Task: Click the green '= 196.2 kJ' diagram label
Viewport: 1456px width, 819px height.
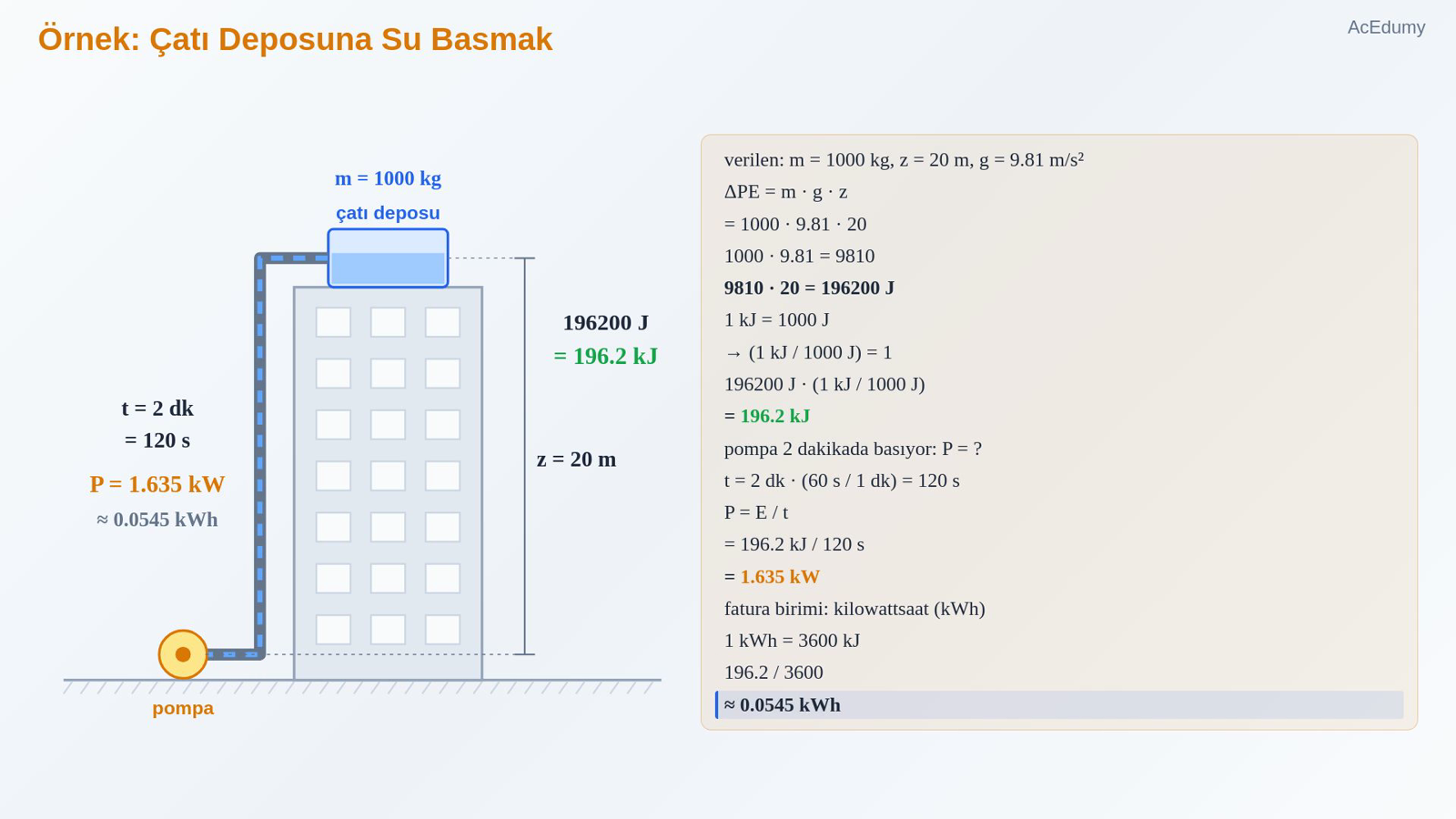Action: pos(606,357)
